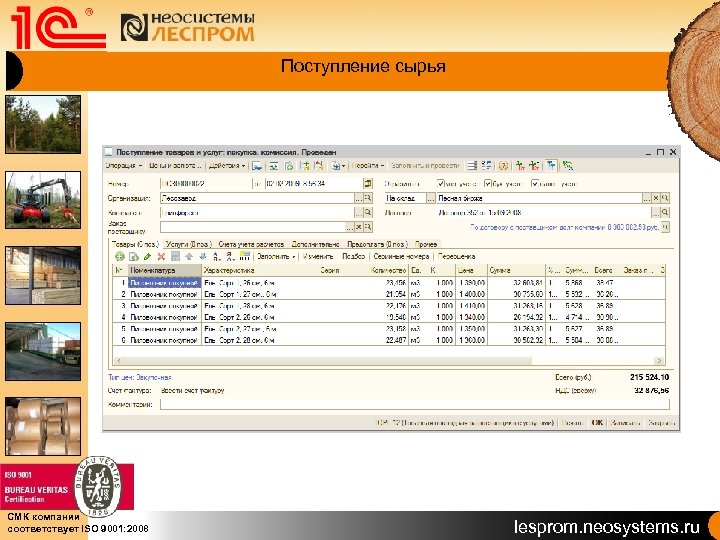Click the second Дт/Кт posting result icon
The image size is (720, 540).
click(534, 166)
